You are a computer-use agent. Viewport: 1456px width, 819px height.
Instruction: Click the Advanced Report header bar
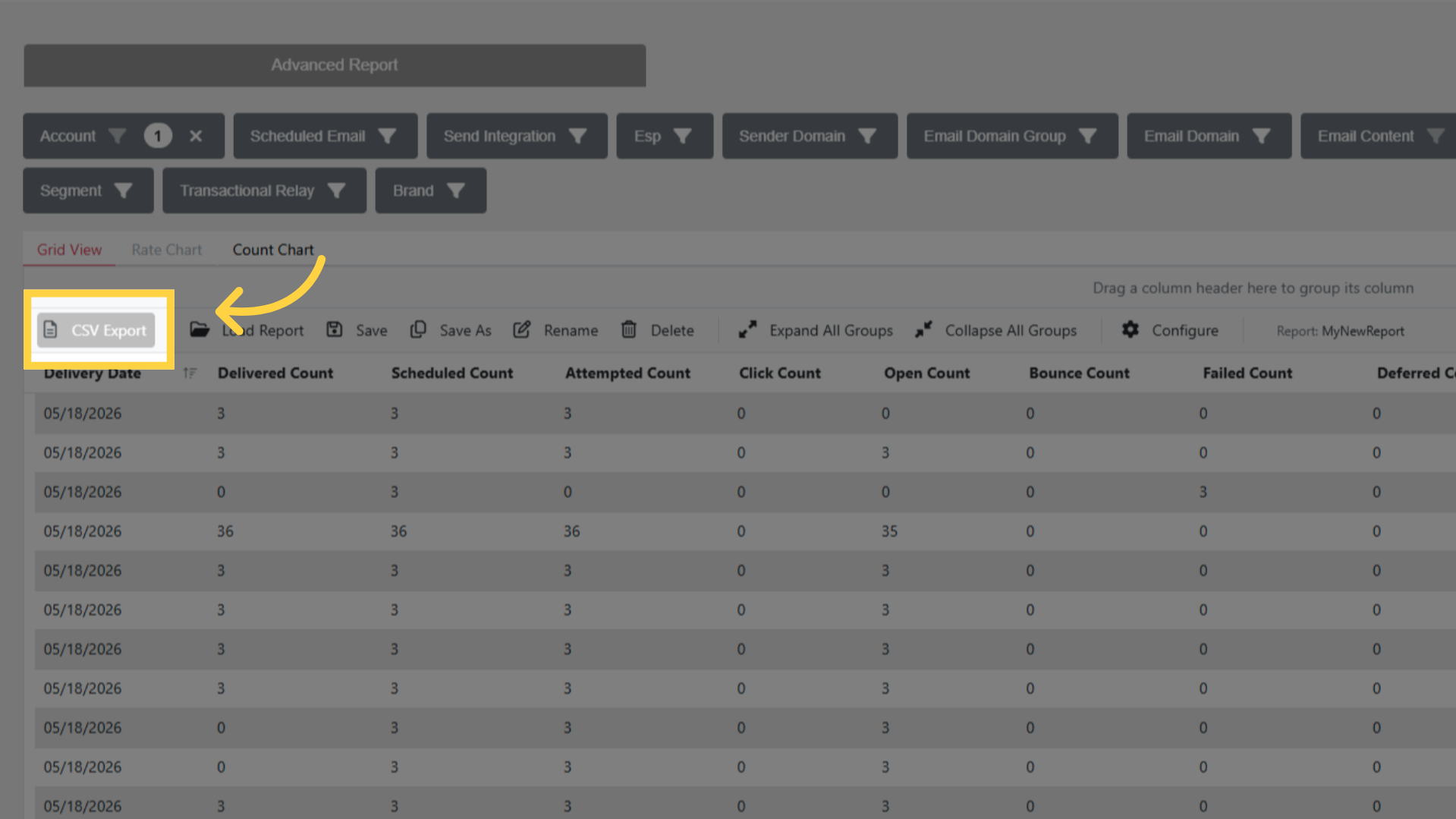pos(335,65)
